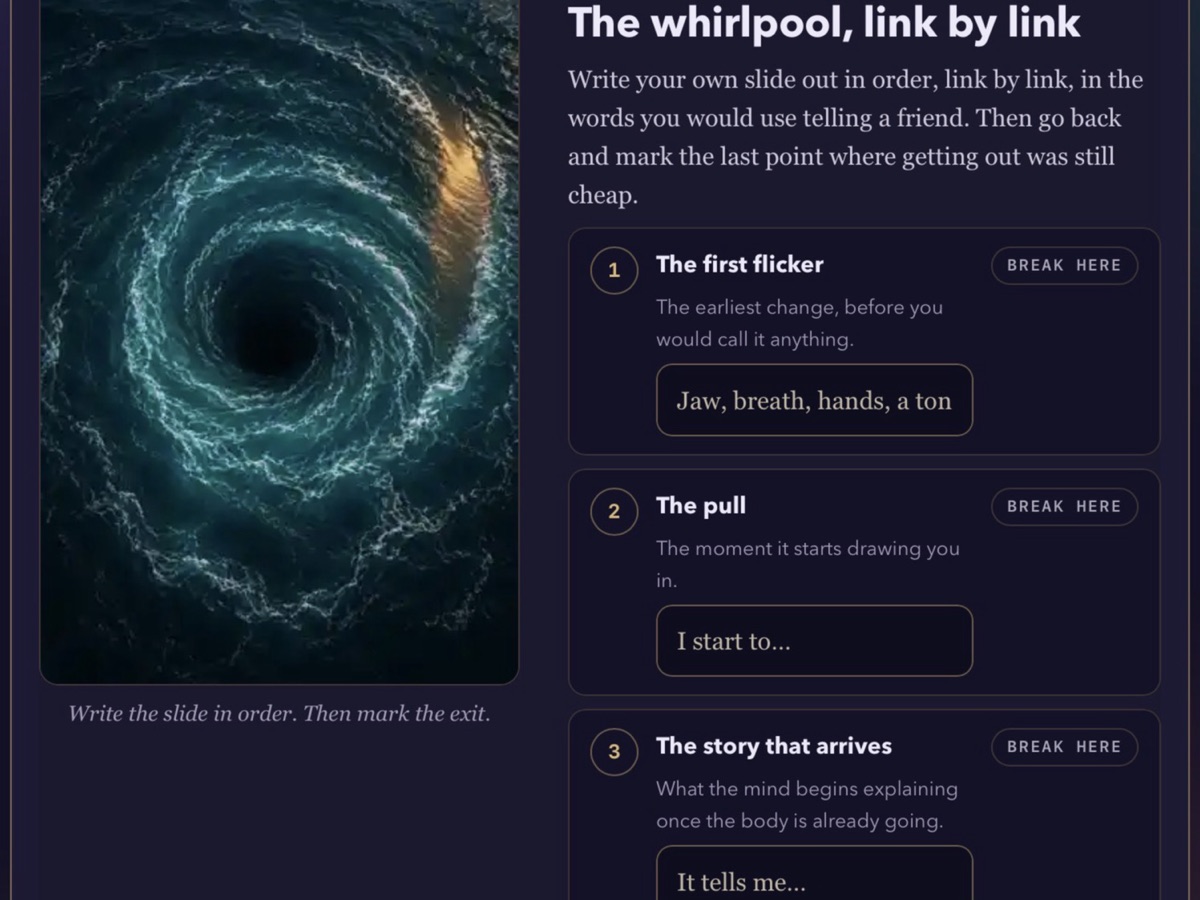Focus the field containing "Jaw, breath, hands, a ton"
1200x900 pixels.
(x=814, y=400)
